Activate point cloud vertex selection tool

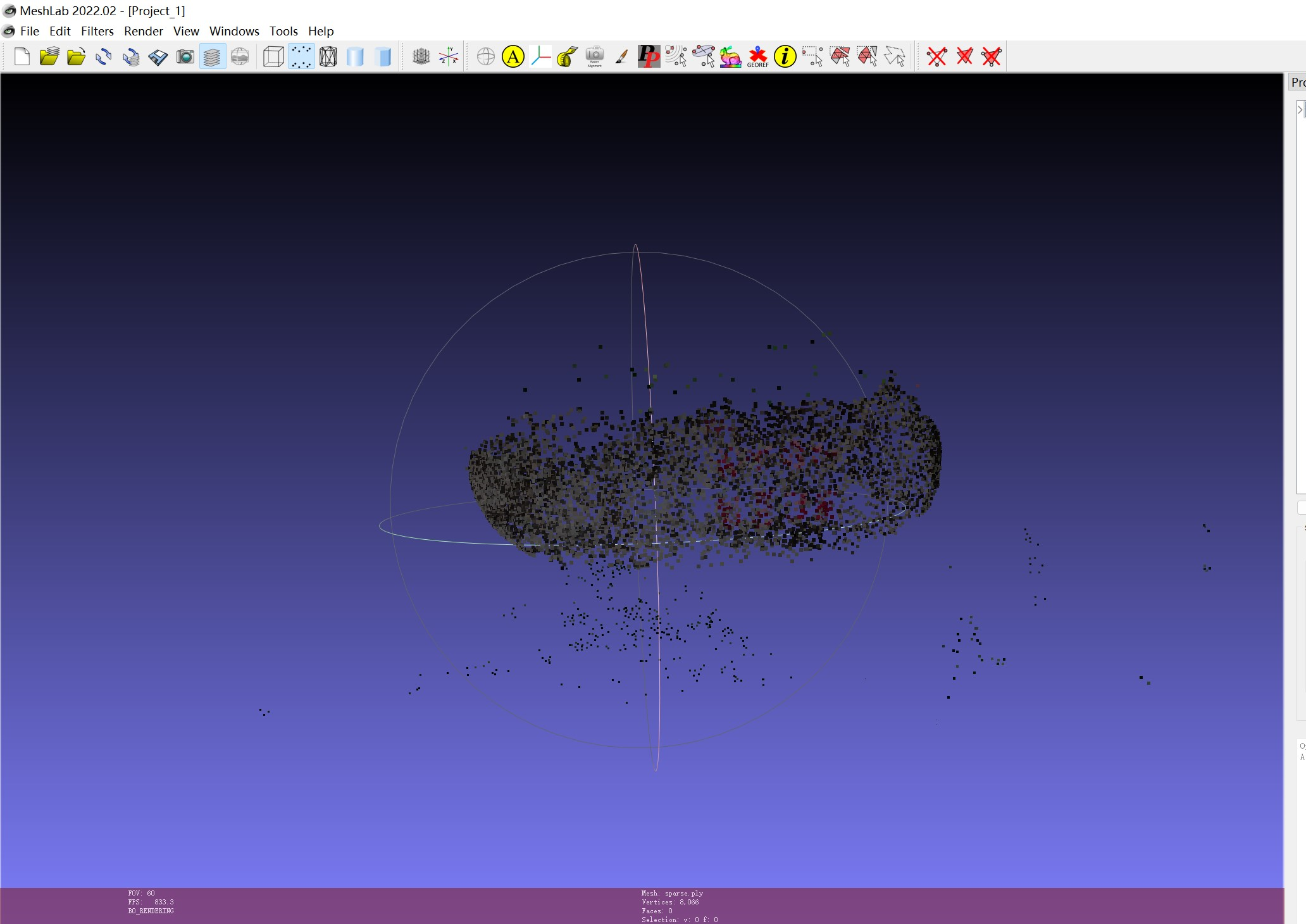(x=676, y=56)
